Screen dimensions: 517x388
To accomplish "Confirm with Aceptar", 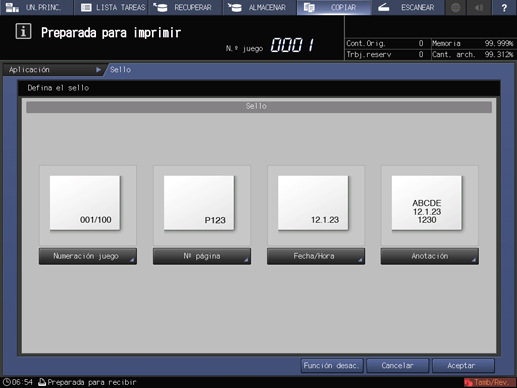I will click(x=463, y=366).
